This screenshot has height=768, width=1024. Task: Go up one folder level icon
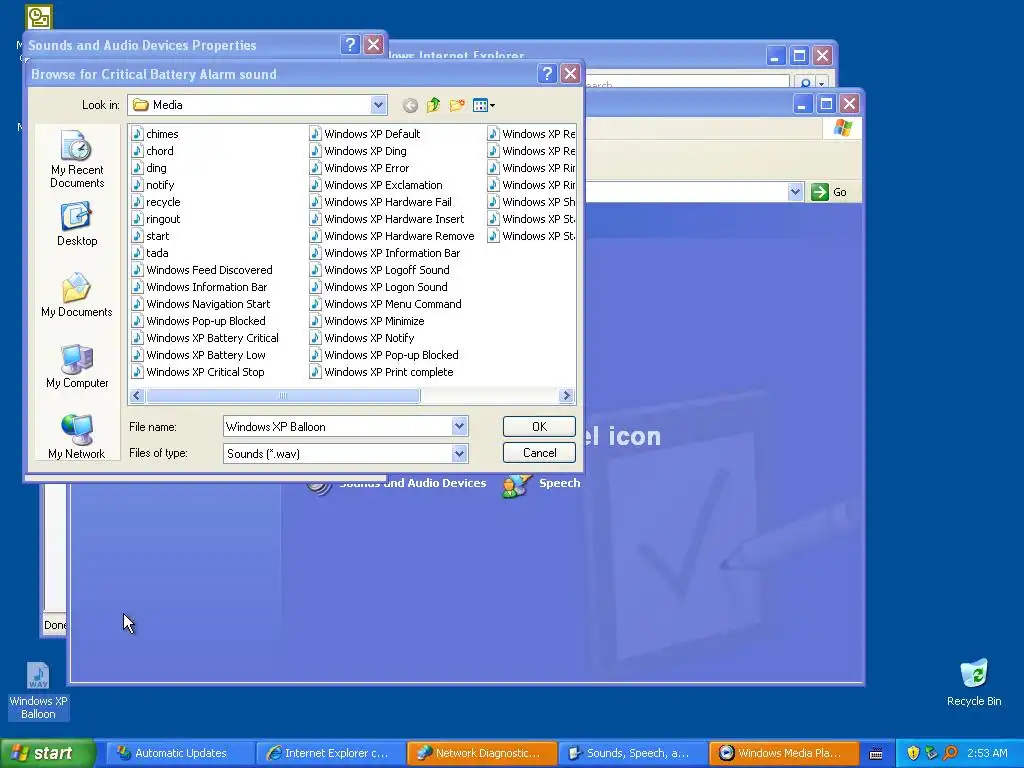pos(434,105)
